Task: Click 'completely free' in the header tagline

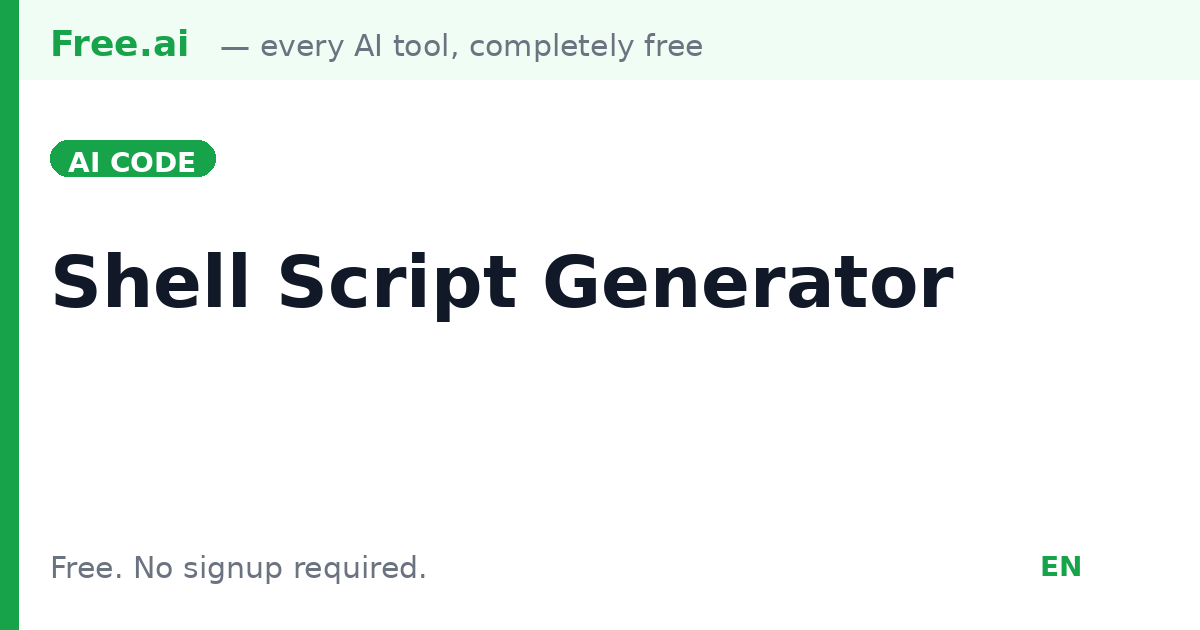Action: pyautogui.click(x=585, y=47)
